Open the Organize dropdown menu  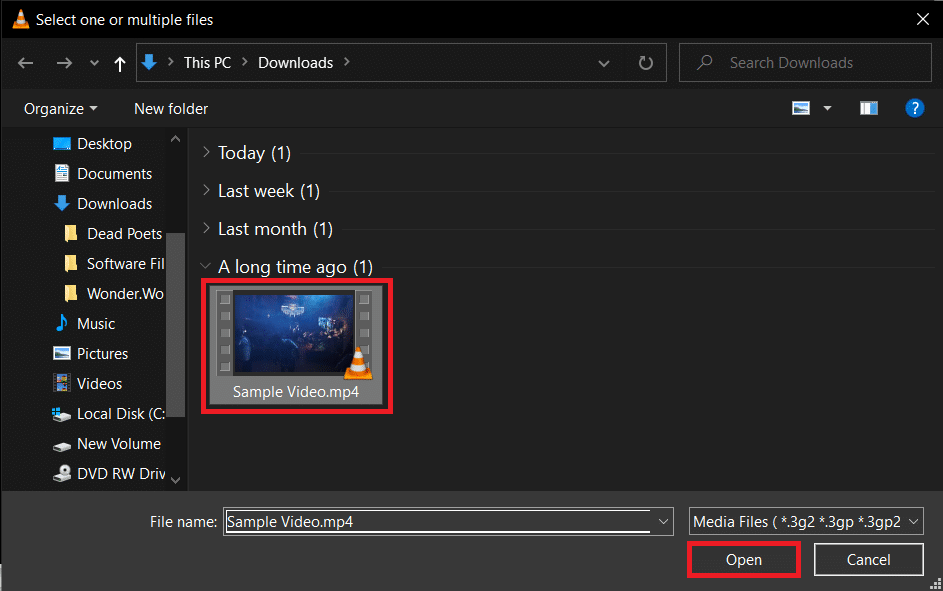(x=60, y=108)
